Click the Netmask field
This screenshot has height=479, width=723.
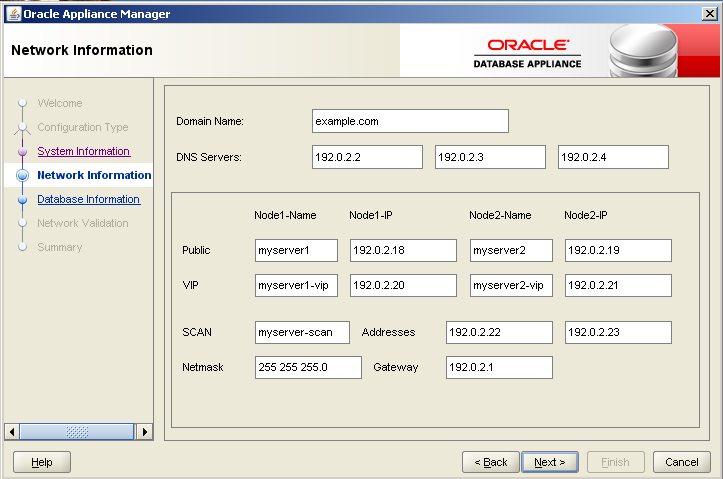pyautogui.click(x=308, y=367)
